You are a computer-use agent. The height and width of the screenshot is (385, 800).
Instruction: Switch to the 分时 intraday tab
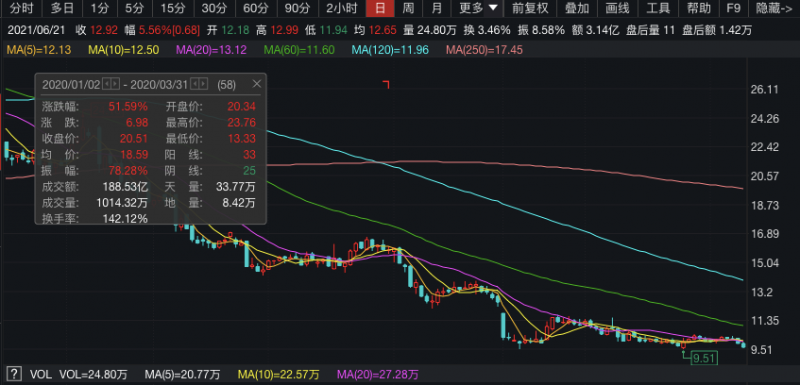pyautogui.click(x=20, y=8)
